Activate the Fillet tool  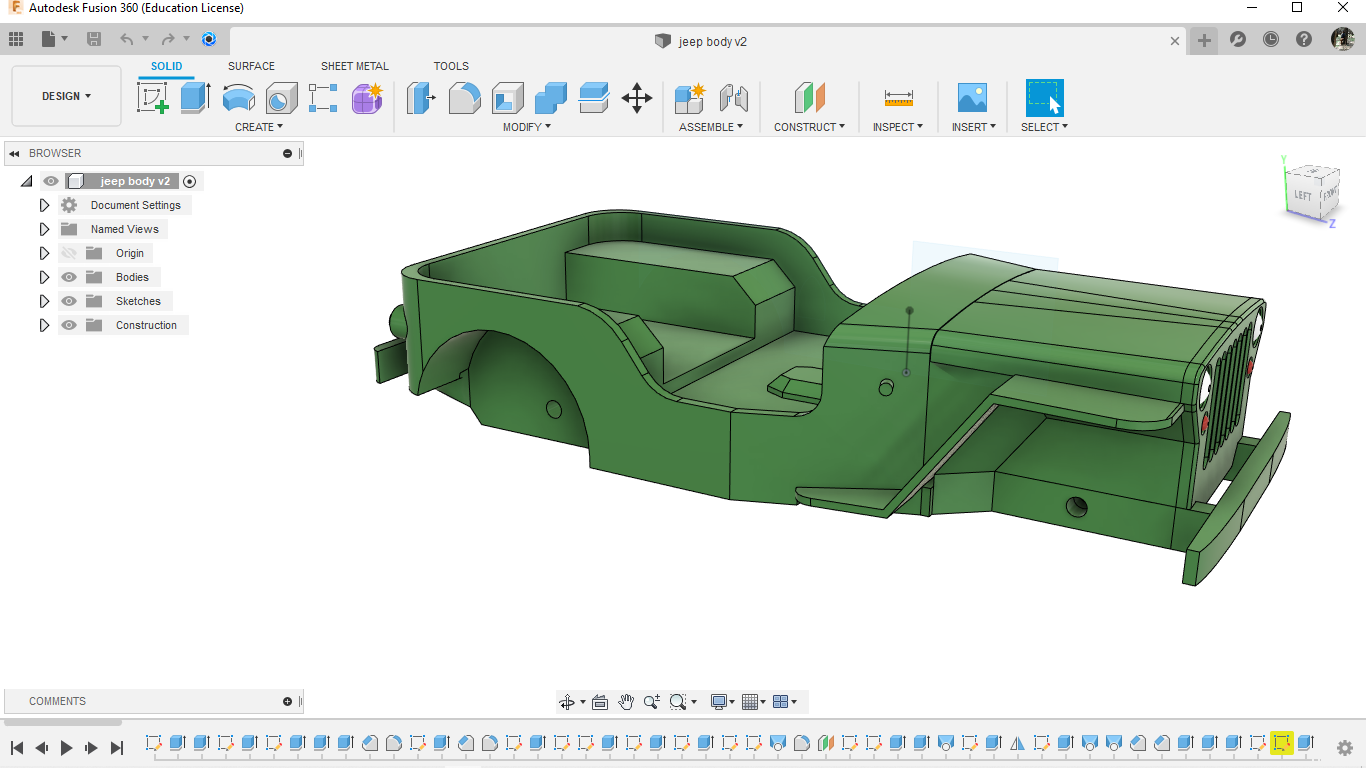tap(464, 98)
